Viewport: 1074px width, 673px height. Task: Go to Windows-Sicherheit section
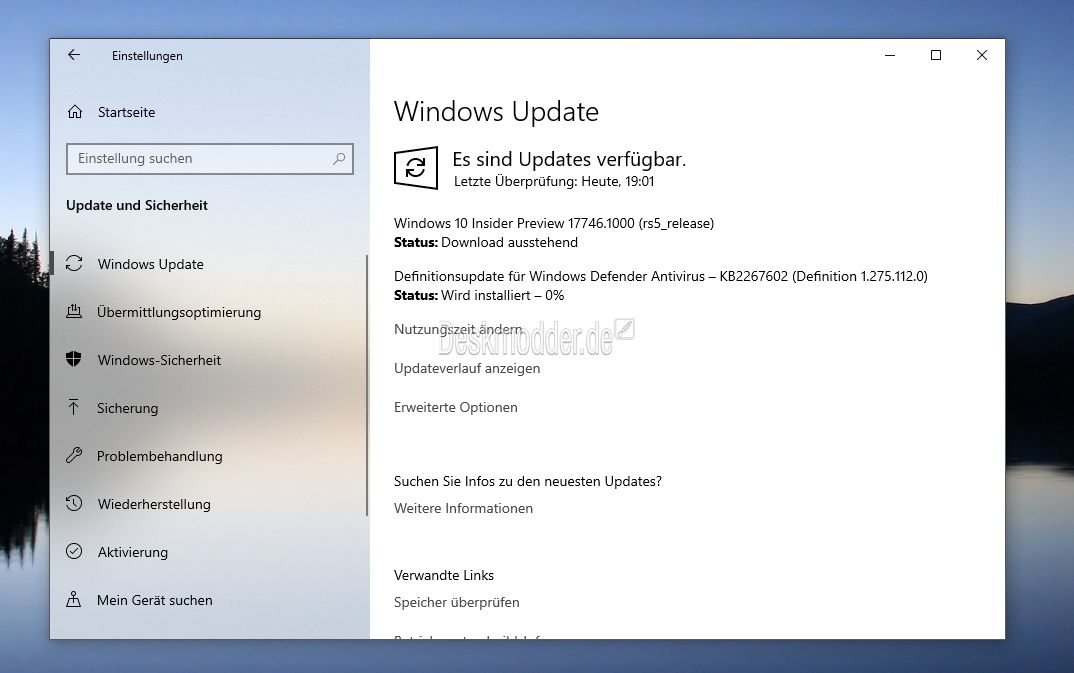[x=159, y=360]
